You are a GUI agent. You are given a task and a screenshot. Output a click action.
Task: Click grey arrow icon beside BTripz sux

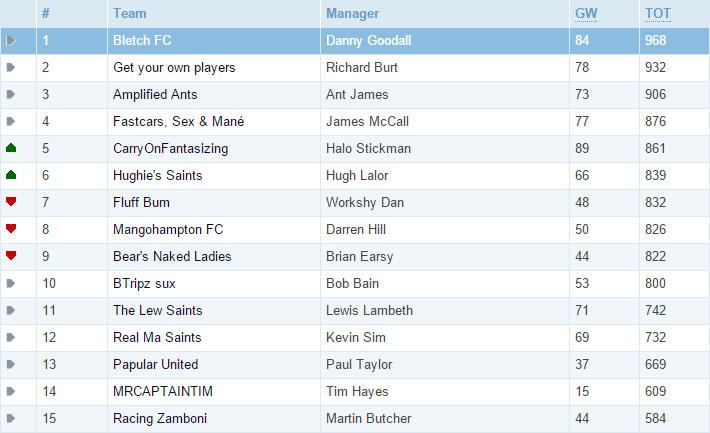[x=11, y=283]
